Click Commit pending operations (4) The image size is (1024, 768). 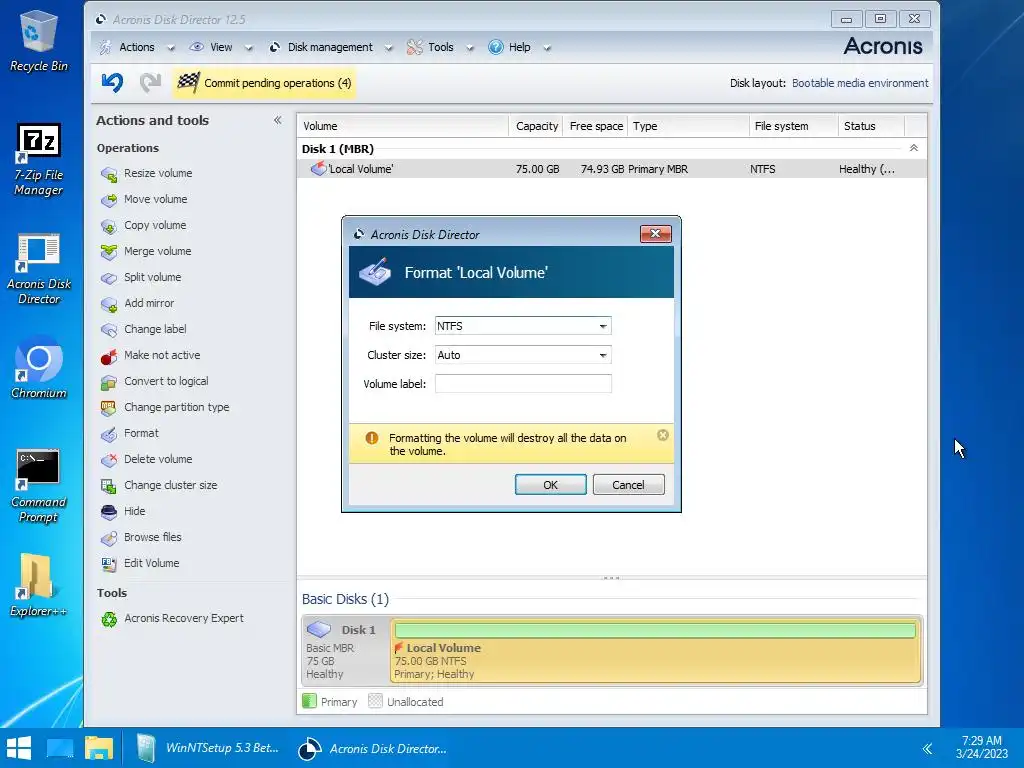[x=264, y=83]
